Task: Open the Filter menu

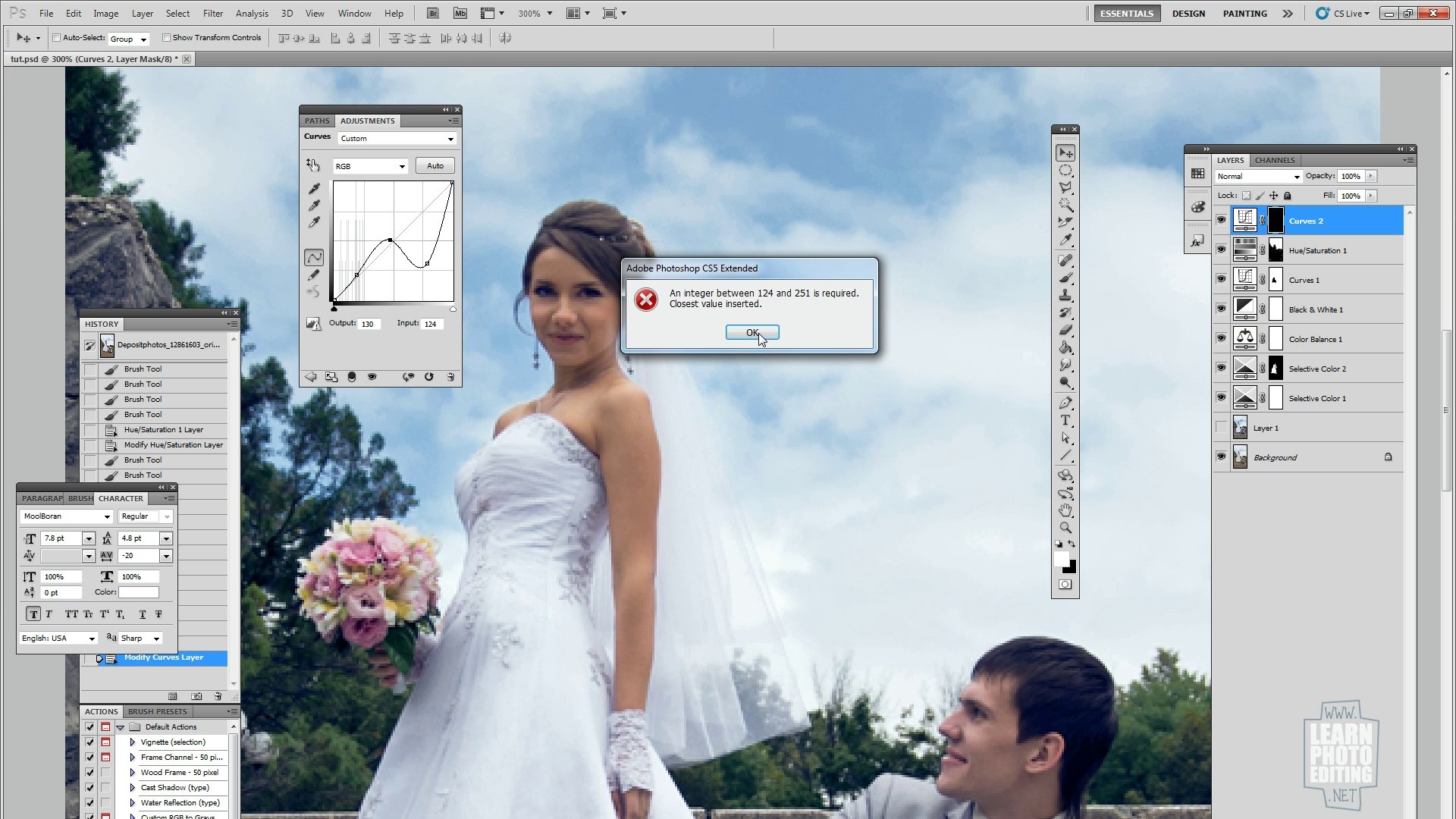Action: click(212, 14)
